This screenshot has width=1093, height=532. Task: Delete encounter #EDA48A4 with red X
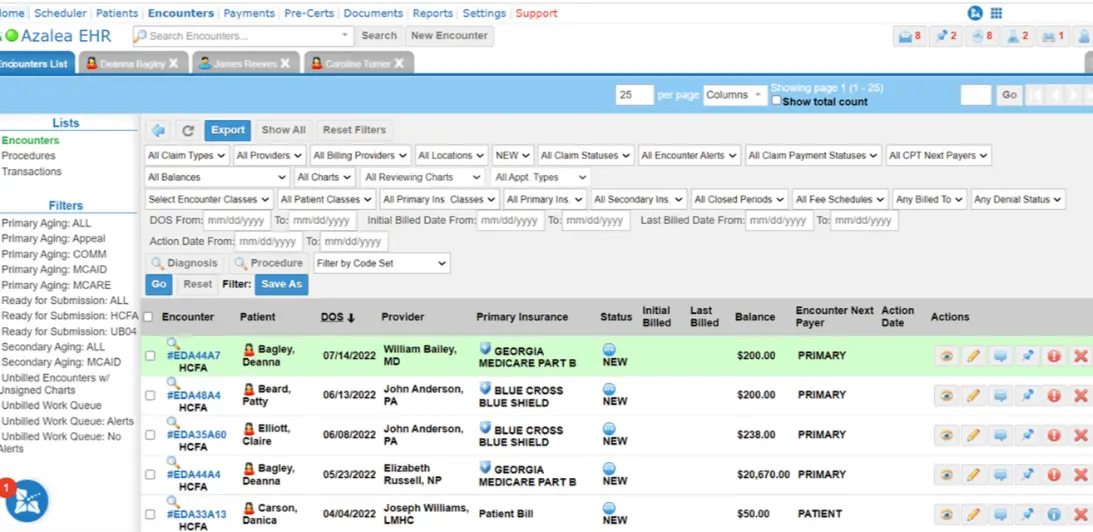[1080, 395]
